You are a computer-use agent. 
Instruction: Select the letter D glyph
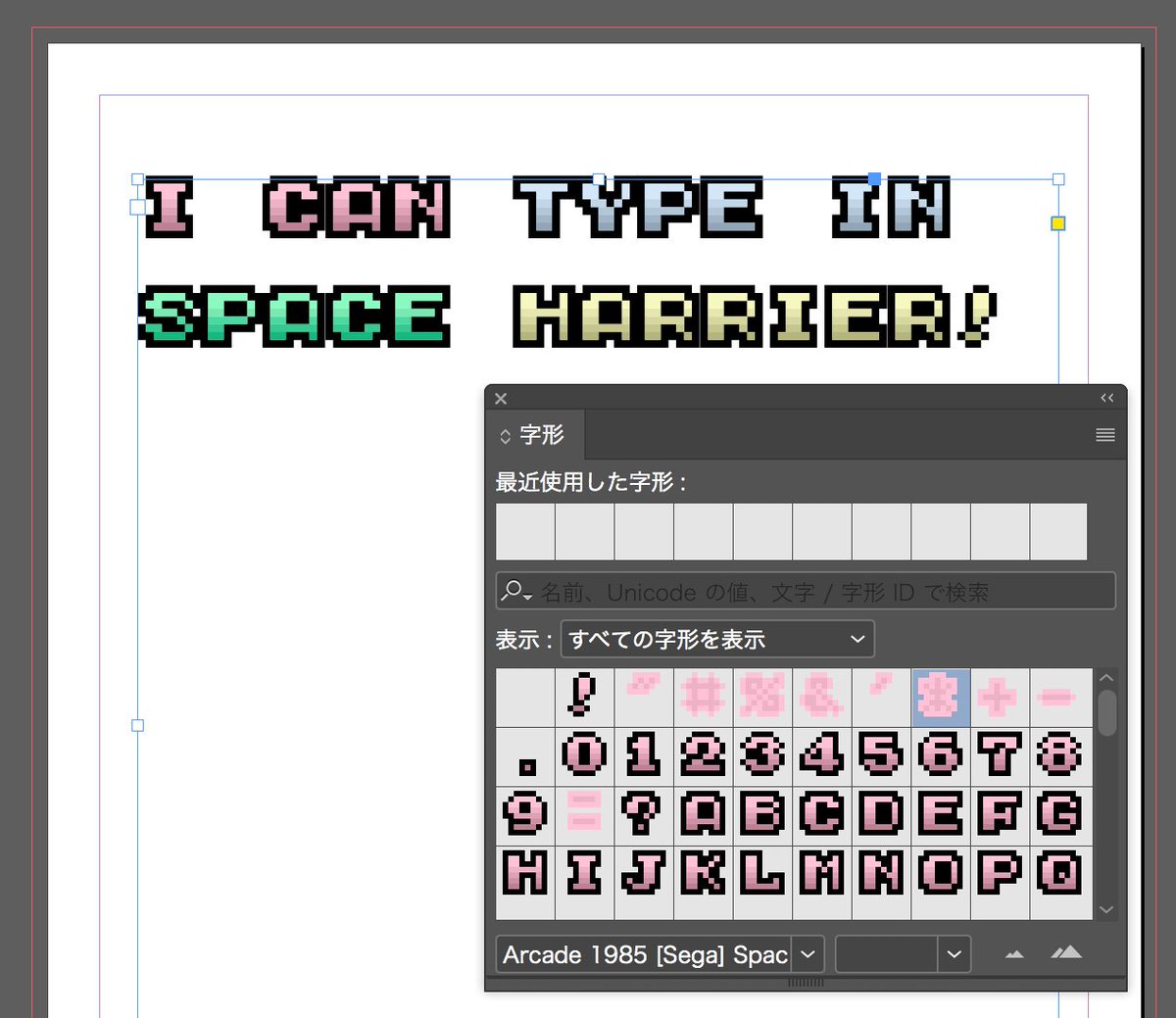(881, 815)
